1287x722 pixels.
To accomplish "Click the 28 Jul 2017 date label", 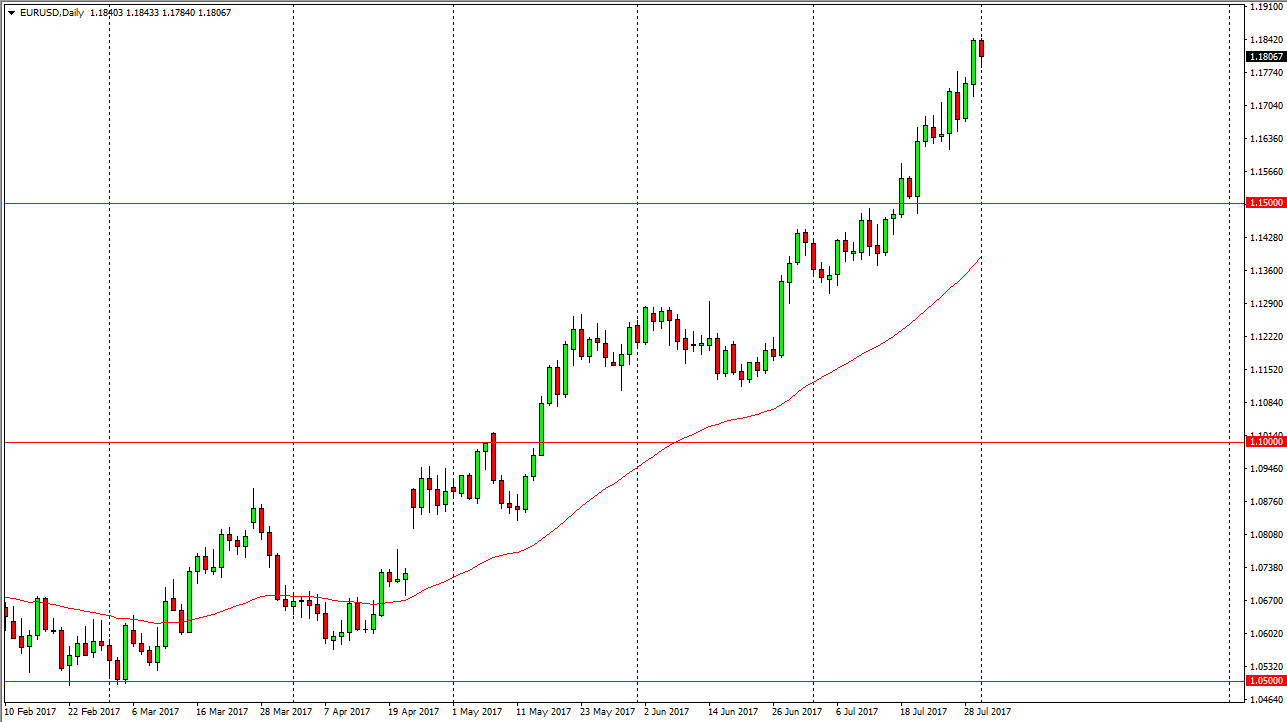I will (x=986, y=712).
